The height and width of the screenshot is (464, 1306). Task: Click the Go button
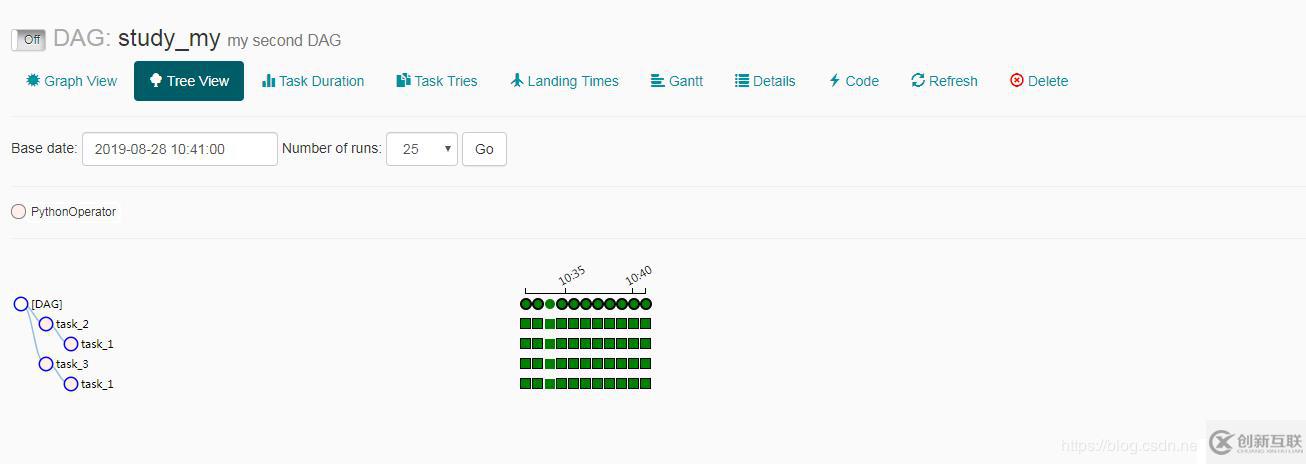[x=484, y=149]
